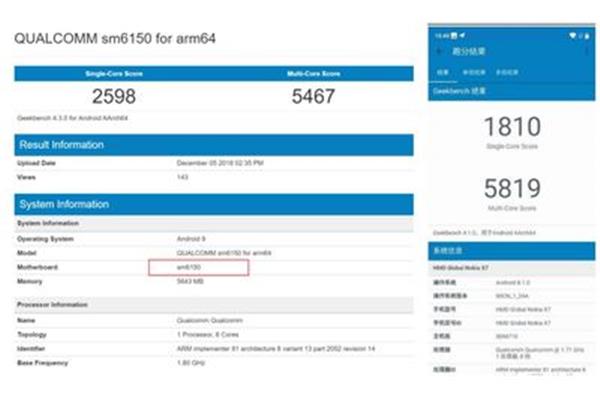Tap the paper-plane notification icon in status bar

pyautogui.click(x=462, y=36)
